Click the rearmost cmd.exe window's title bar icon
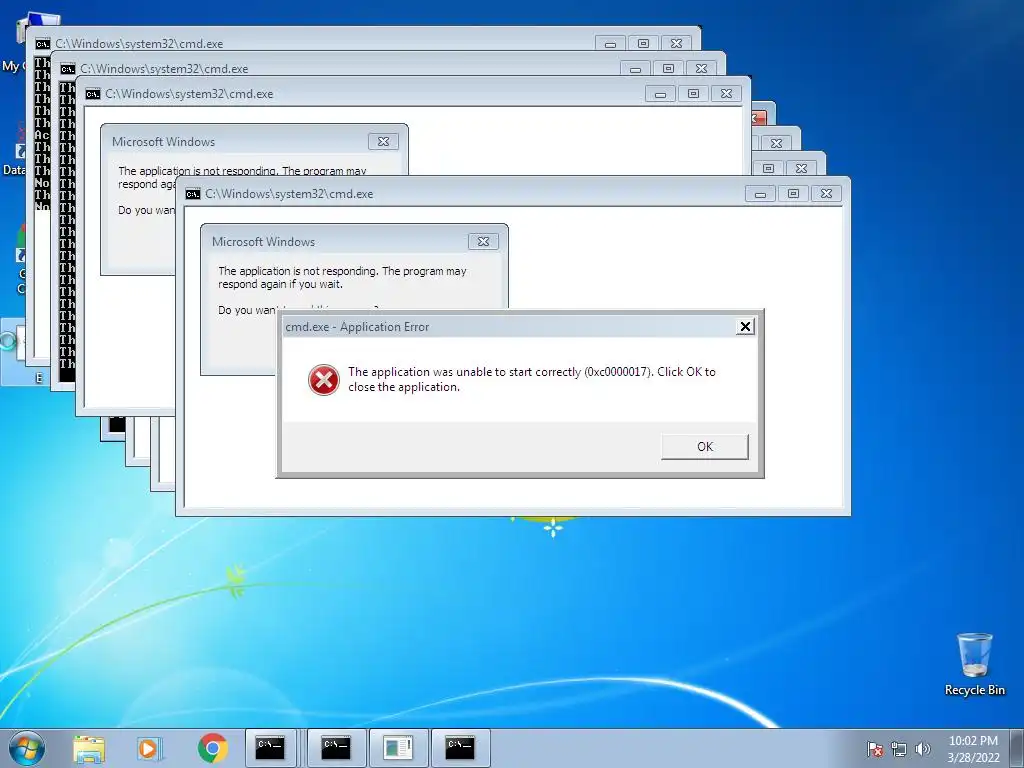The height and width of the screenshot is (768, 1024). (x=43, y=44)
